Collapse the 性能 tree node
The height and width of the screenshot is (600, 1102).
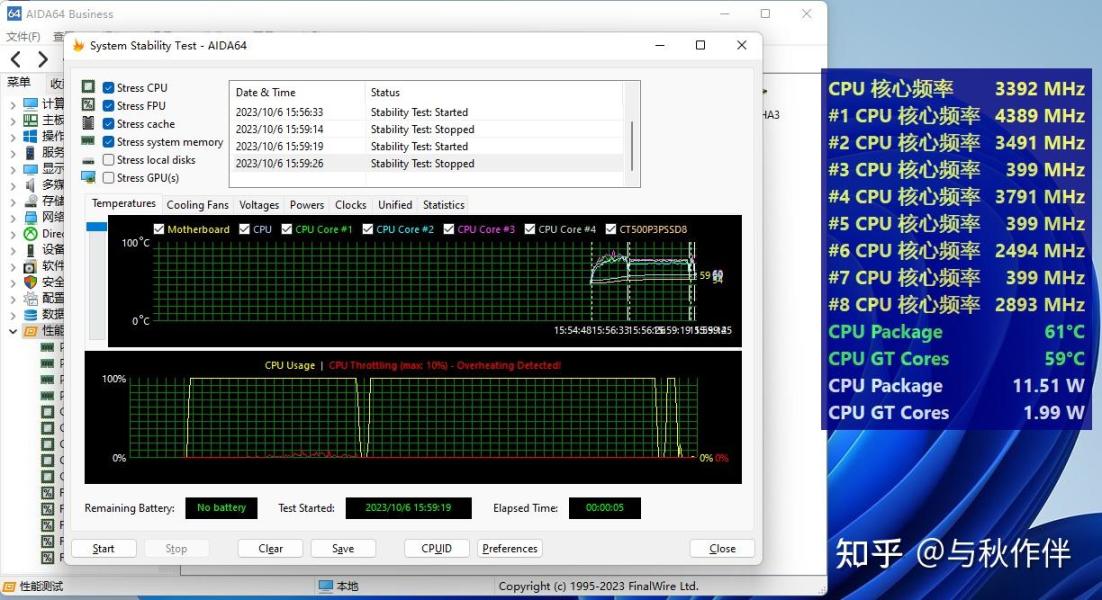(13, 330)
